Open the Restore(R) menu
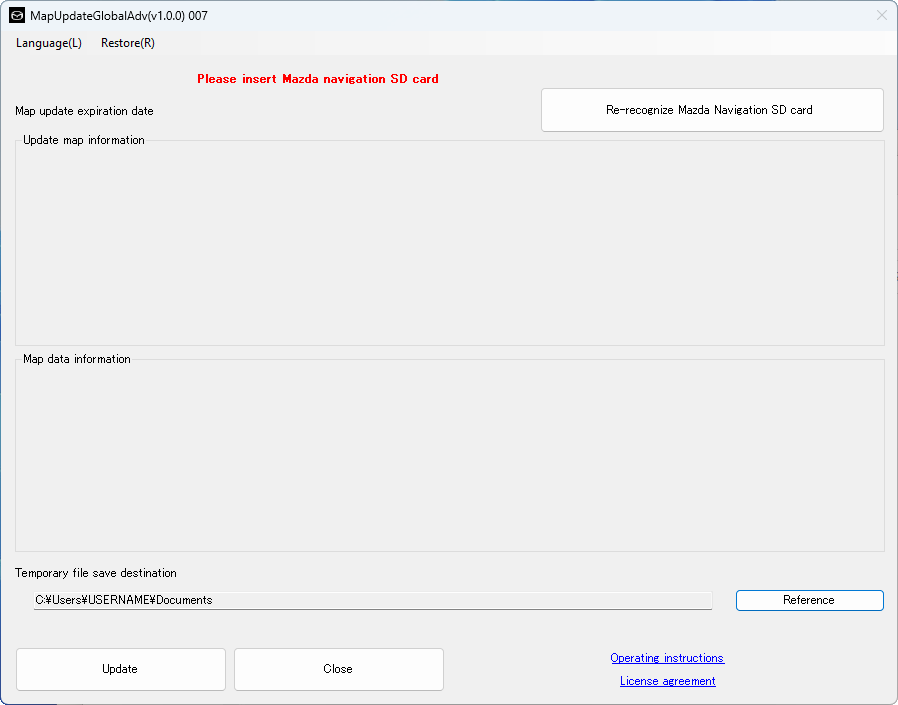 pos(127,43)
